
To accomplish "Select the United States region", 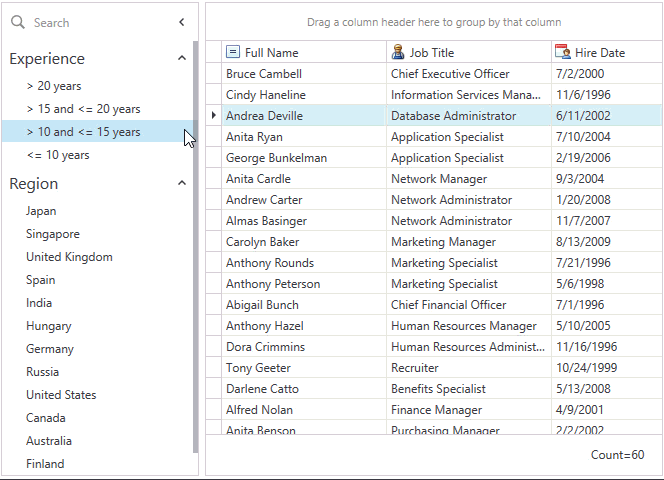I will [x=61, y=395].
